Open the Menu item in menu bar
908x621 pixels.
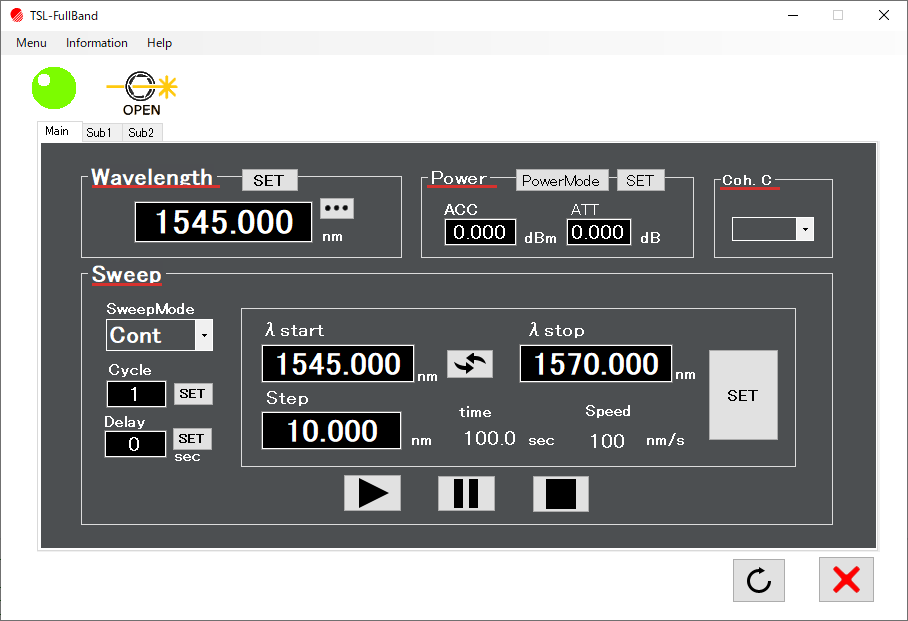coord(31,43)
